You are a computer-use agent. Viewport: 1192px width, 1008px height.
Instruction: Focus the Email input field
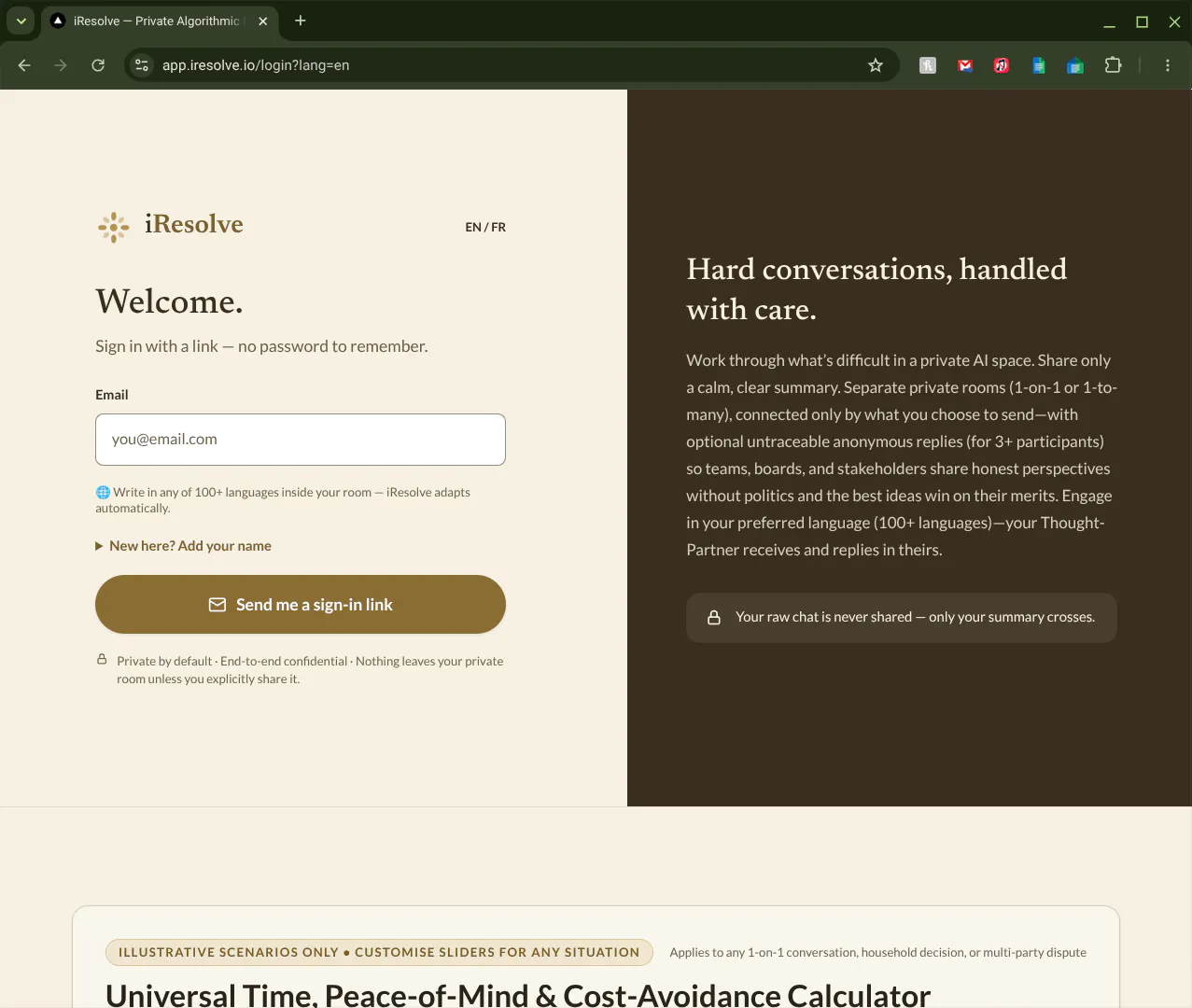[x=301, y=440]
